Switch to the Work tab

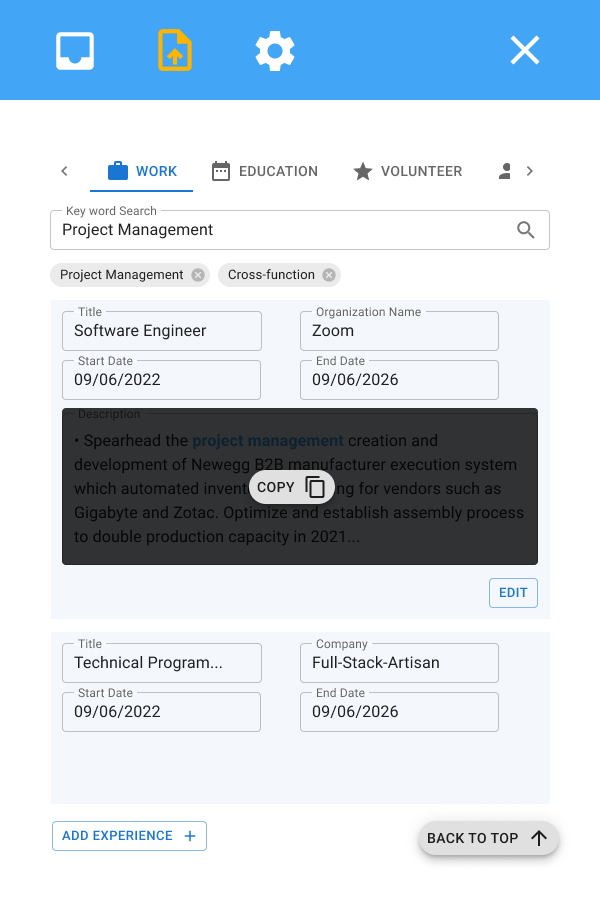pos(142,171)
